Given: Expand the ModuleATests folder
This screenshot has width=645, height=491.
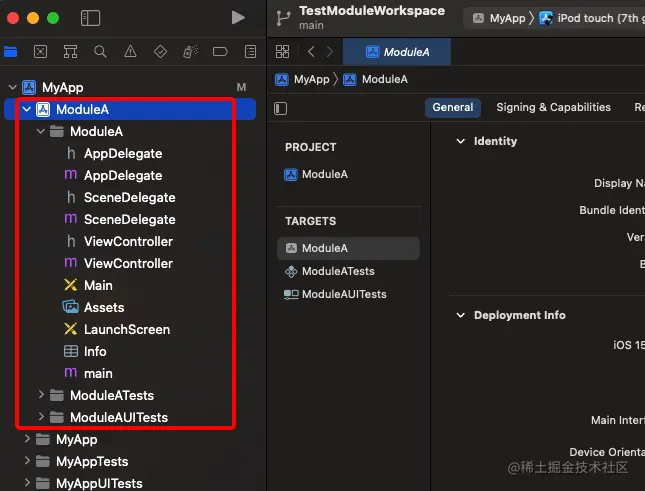Looking at the screenshot, I should pos(41,395).
